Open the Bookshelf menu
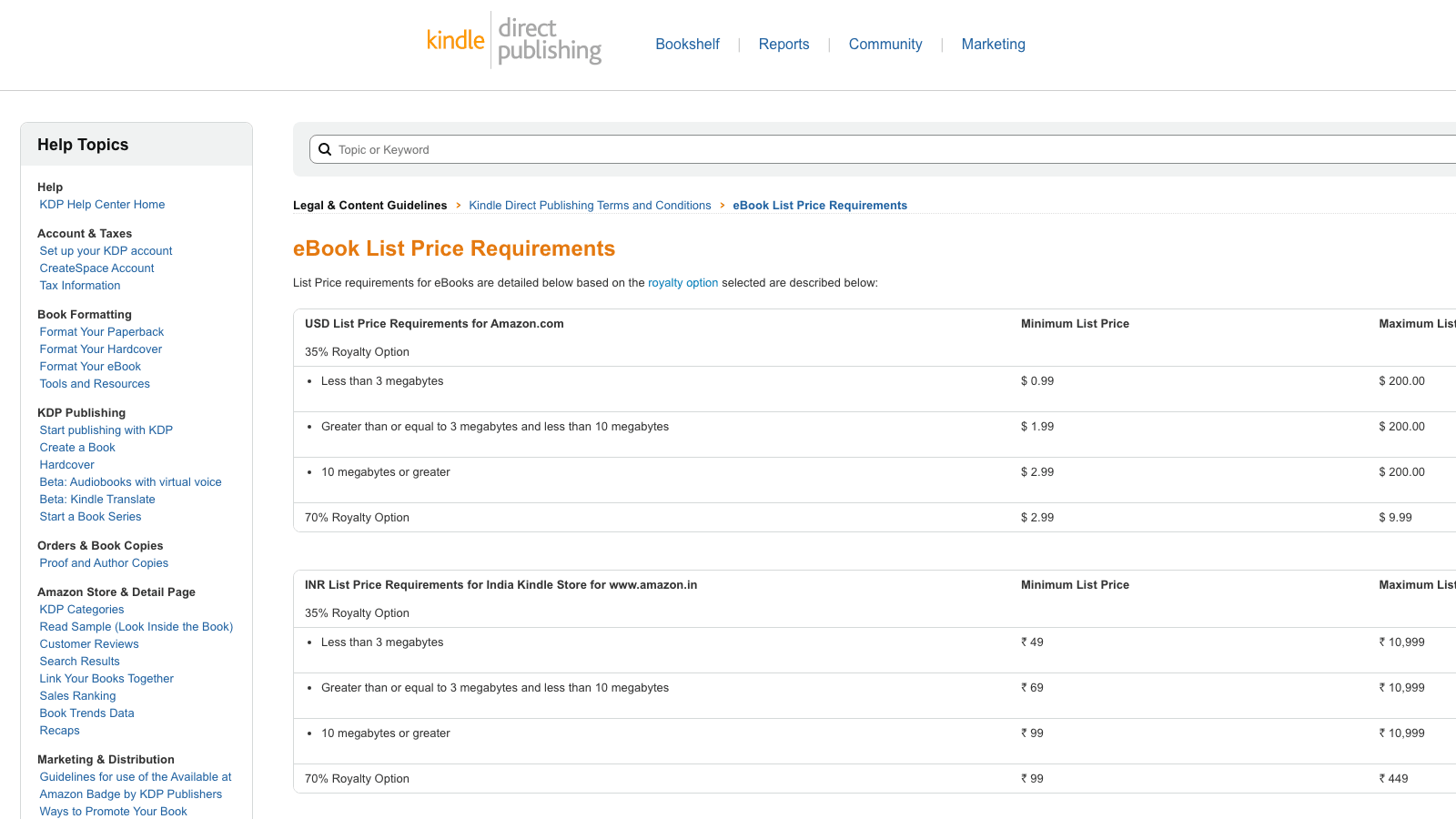The width and height of the screenshot is (1456, 819). coord(687,44)
